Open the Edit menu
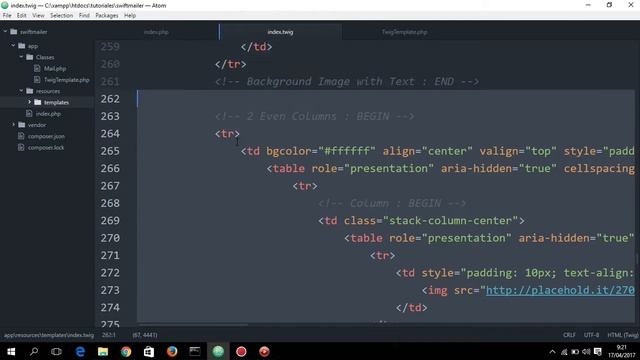The width and height of the screenshot is (640, 360). 22,16
